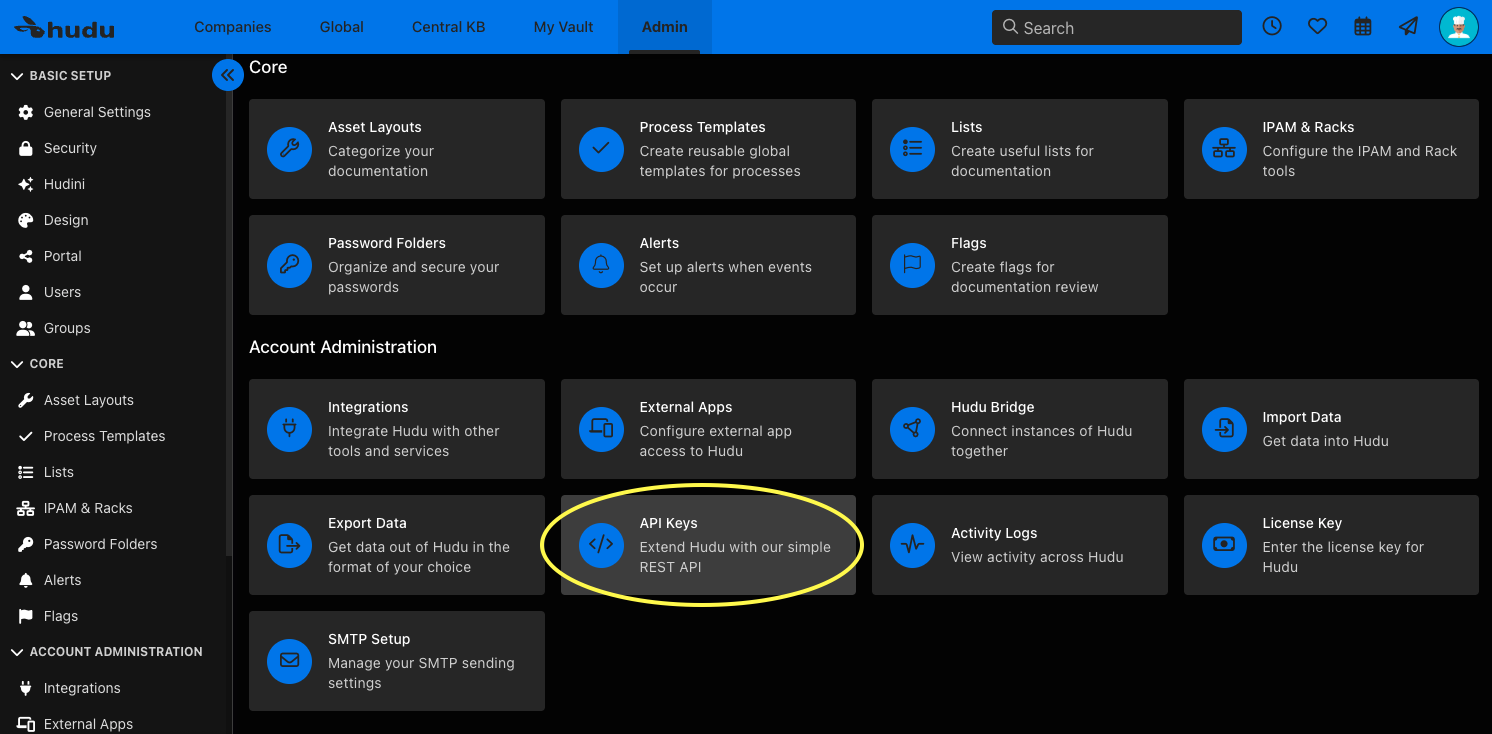Go to the My Vault tab
The image size is (1492, 734).
tap(564, 27)
